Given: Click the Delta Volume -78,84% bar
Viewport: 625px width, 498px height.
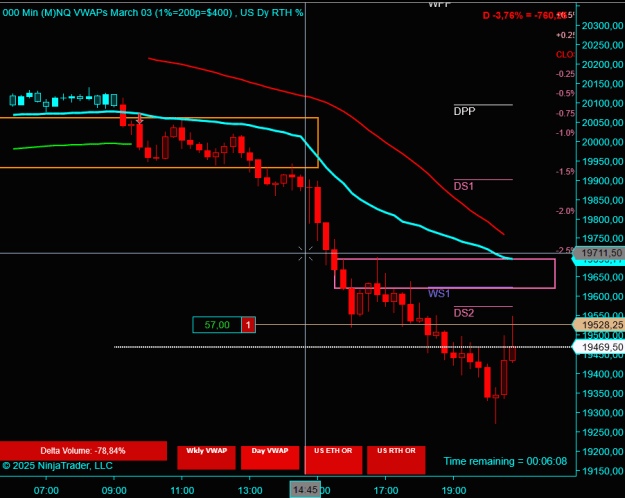Looking at the screenshot, I should click(83, 451).
